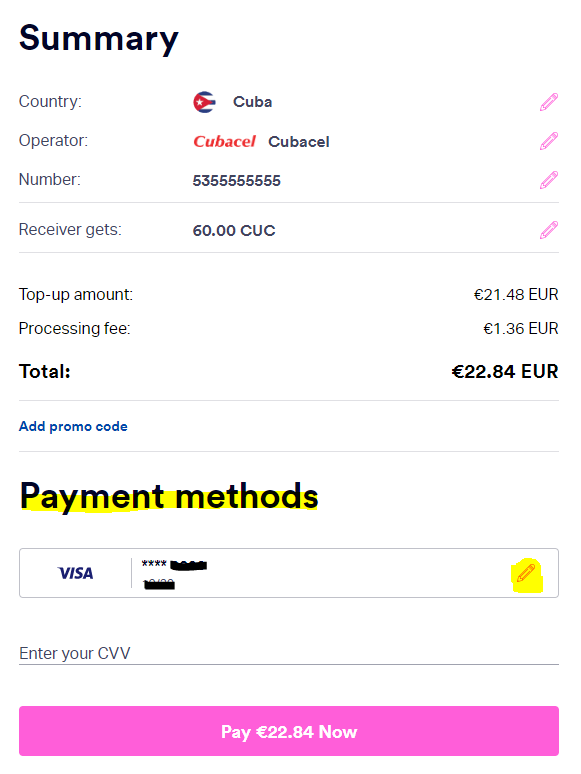
Task: Edit the phone Number via pencil icon
Action: click(x=548, y=180)
